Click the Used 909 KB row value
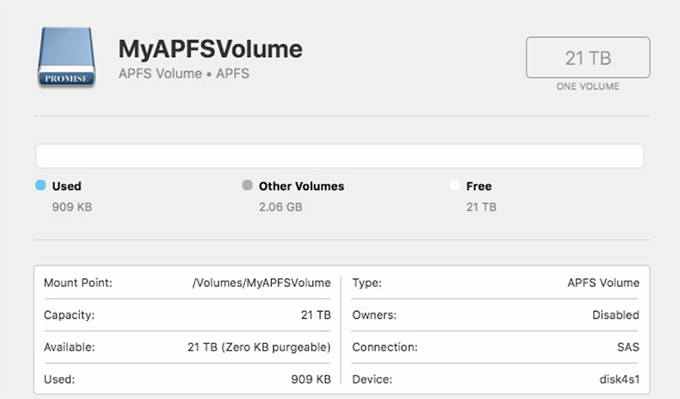Image resolution: width=680 pixels, height=399 pixels. [x=311, y=379]
